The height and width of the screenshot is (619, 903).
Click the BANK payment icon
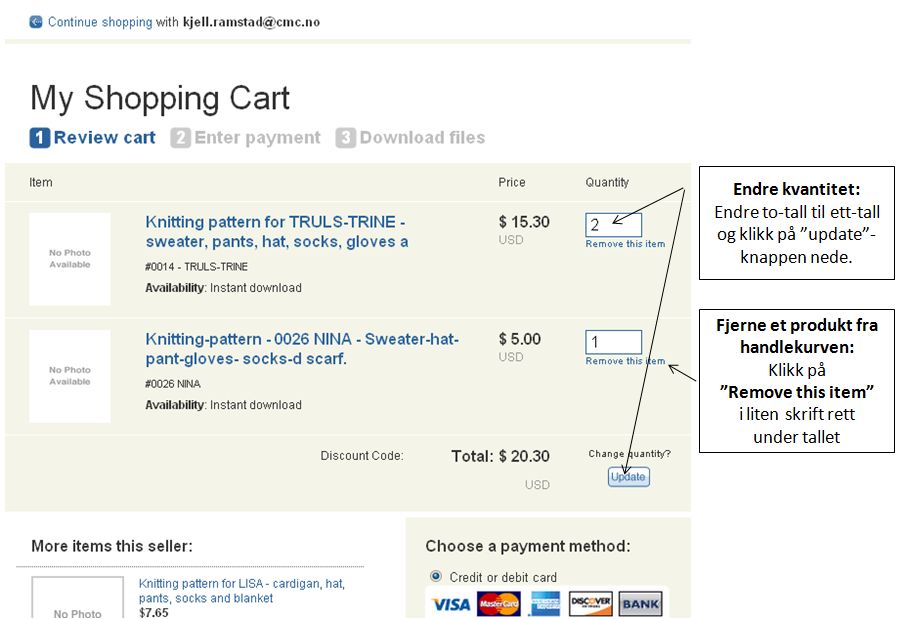pyautogui.click(x=640, y=604)
